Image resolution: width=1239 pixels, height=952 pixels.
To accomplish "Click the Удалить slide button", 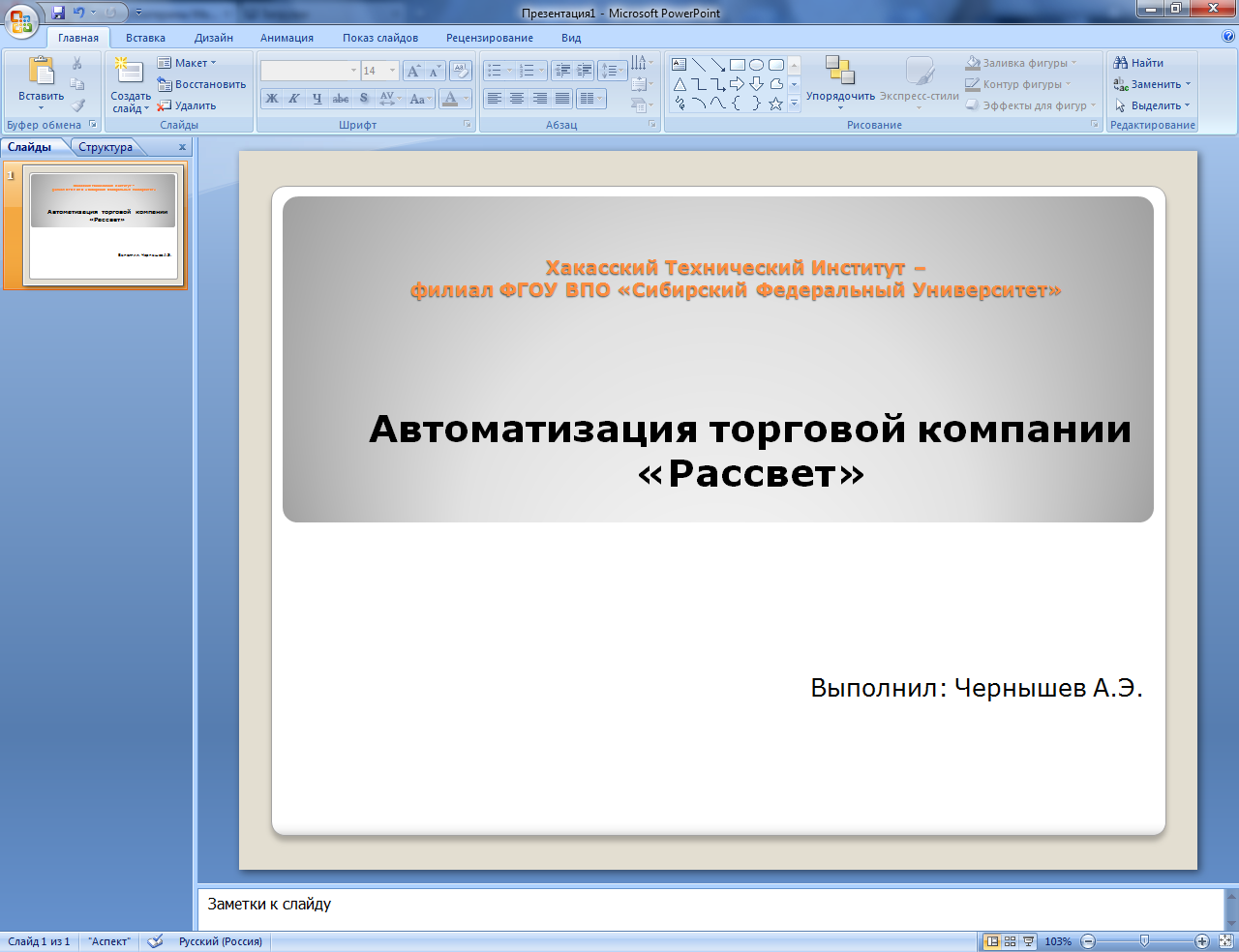I will pos(187,105).
